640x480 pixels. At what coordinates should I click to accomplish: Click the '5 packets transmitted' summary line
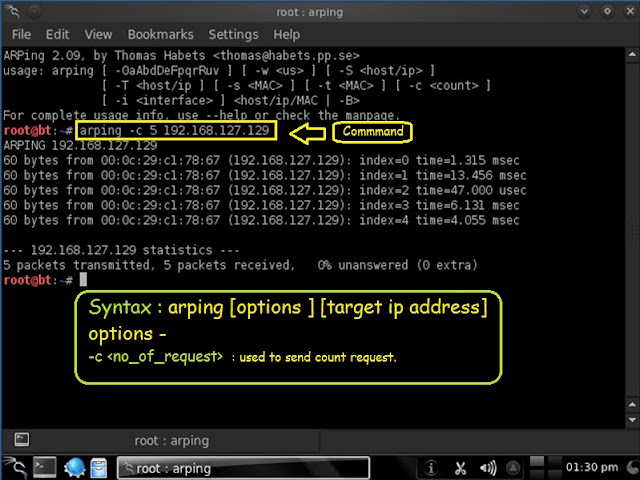(240, 265)
